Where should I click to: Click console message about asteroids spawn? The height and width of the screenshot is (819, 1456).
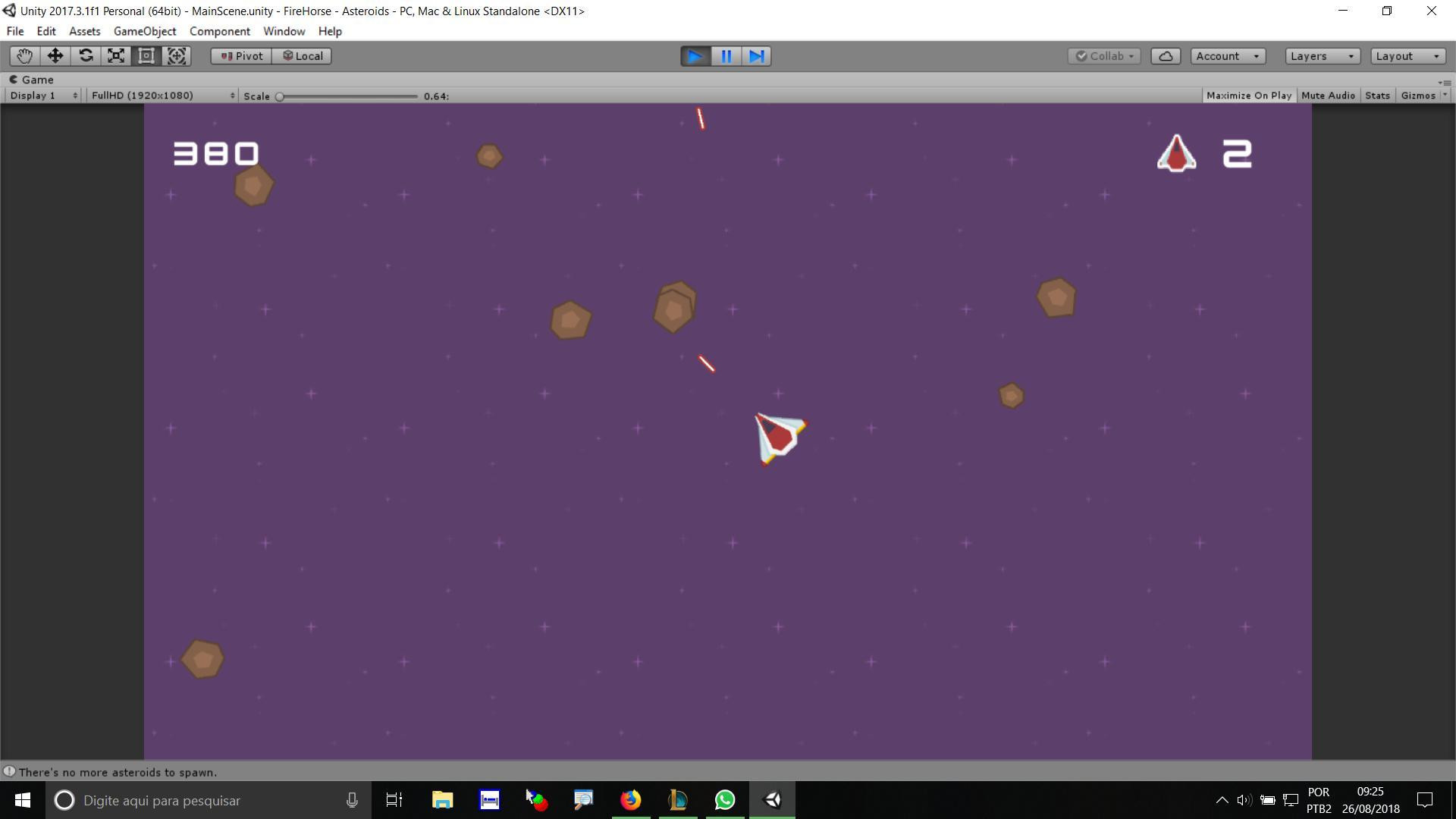click(x=118, y=772)
